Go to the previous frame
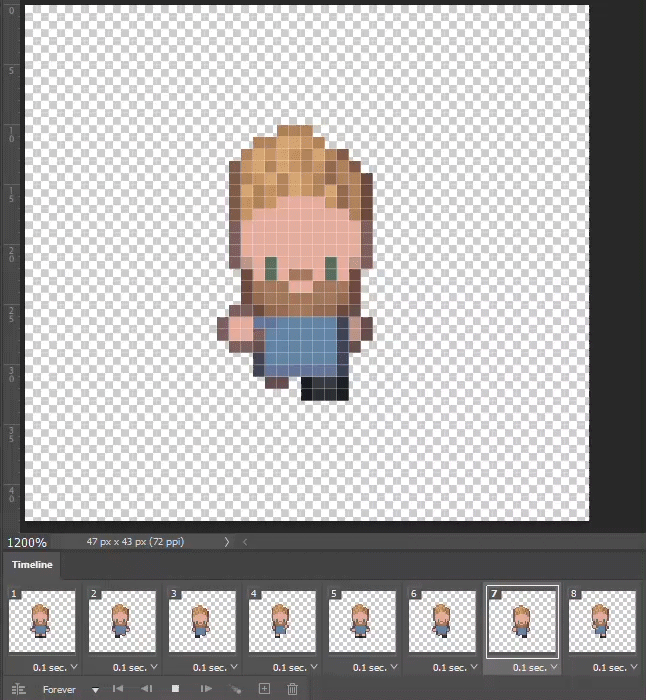The width and height of the screenshot is (646, 700). pyautogui.click(x=147, y=689)
